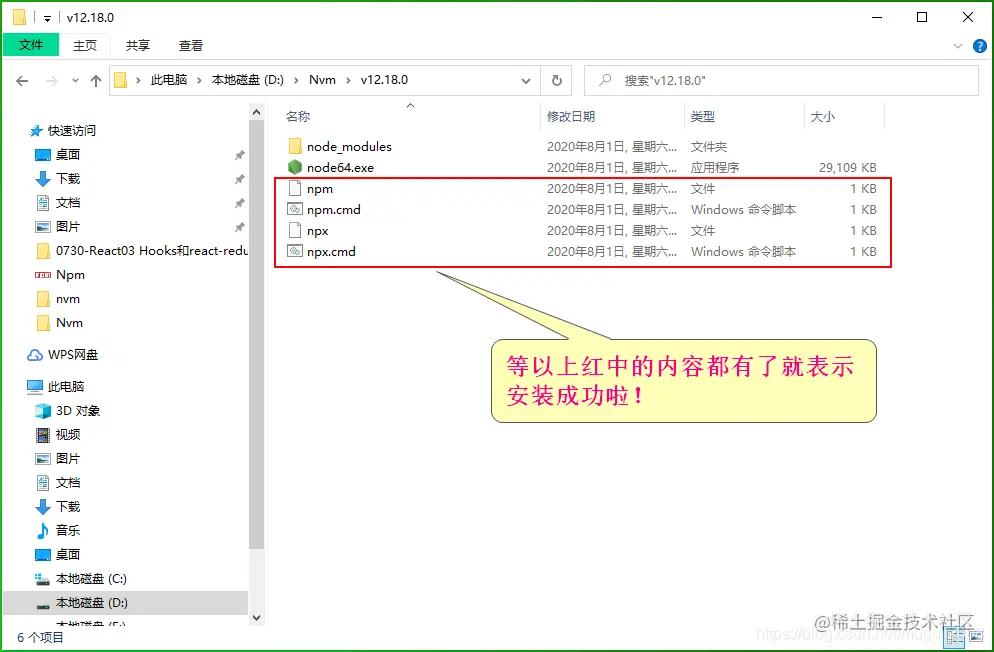Go back with the left arrow
This screenshot has height=652, width=994.
coord(22,80)
